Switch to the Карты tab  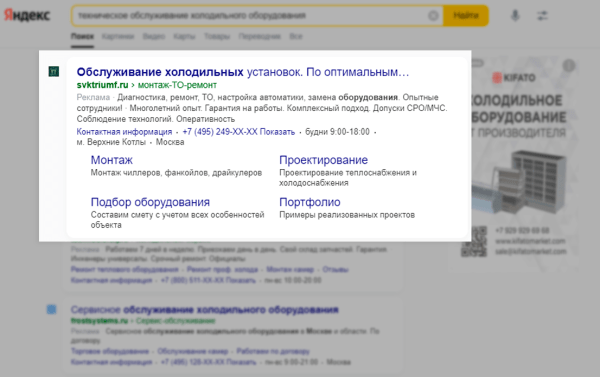click(184, 36)
